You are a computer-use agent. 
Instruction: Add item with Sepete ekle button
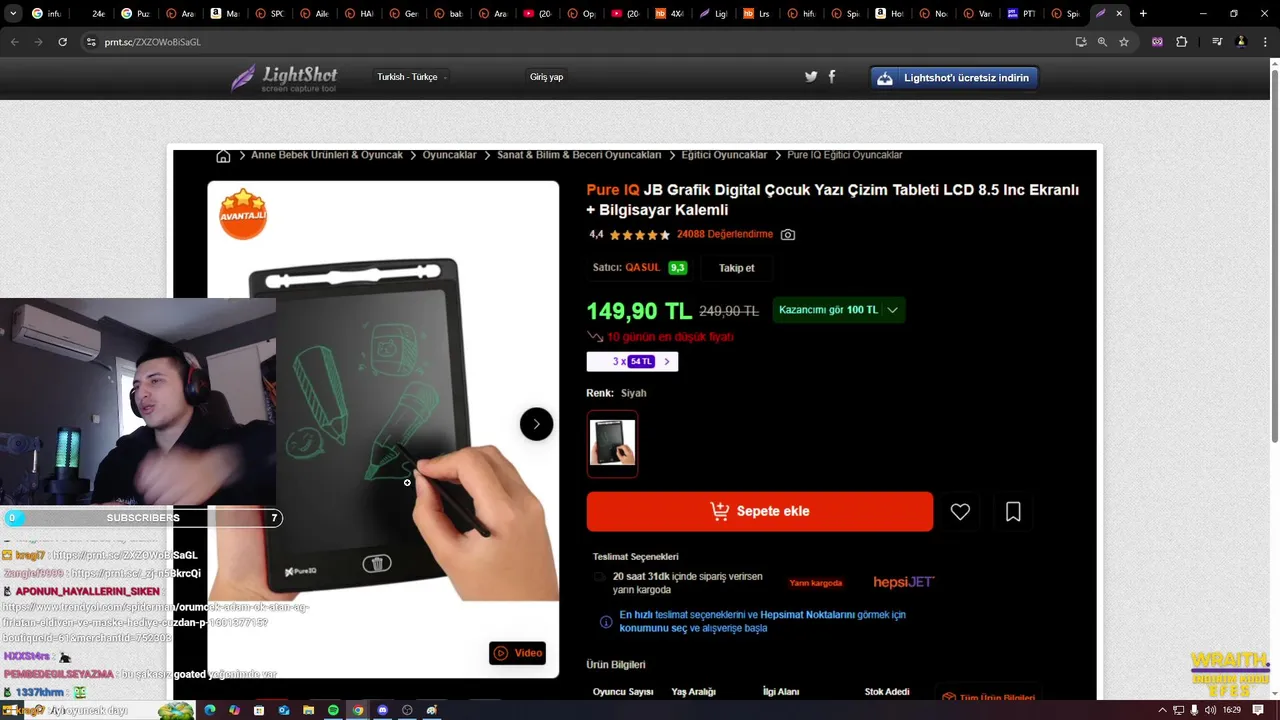point(760,511)
